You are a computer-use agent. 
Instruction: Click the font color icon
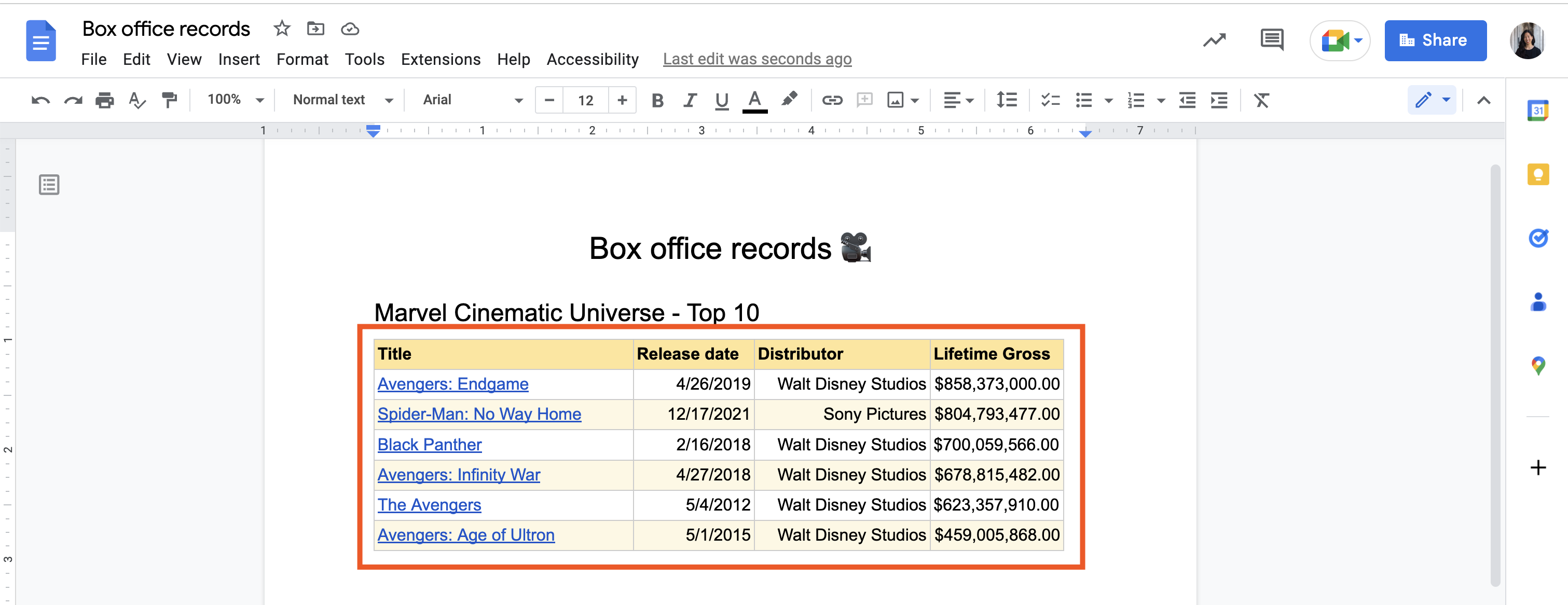coord(754,99)
